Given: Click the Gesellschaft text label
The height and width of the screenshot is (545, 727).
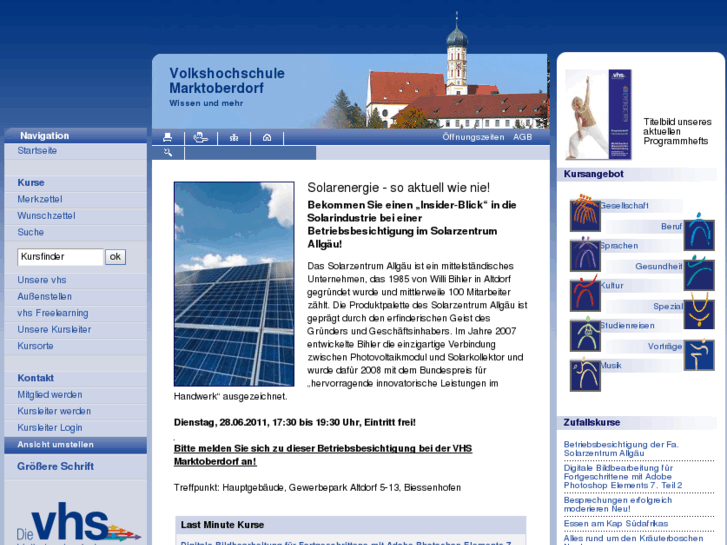Looking at the screenshot, I should click(624, 205).
